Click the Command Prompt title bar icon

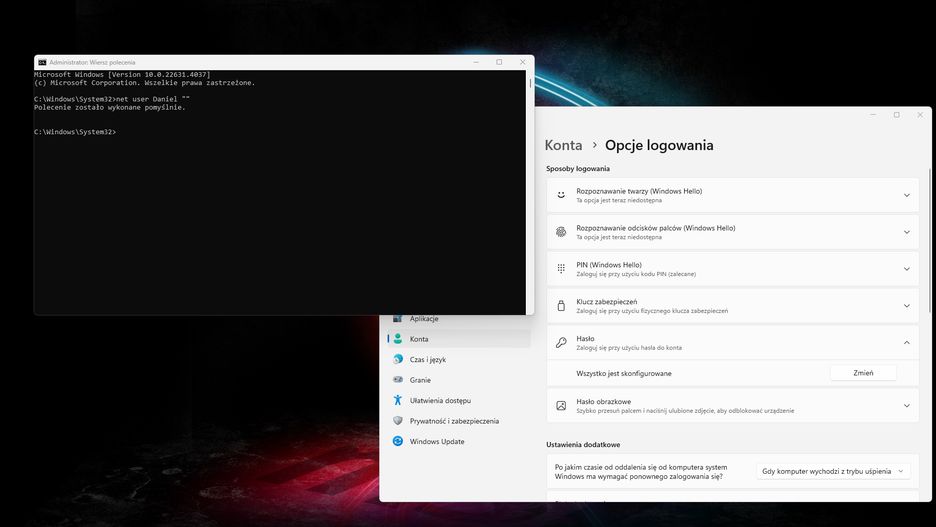[x=42, y=62]
